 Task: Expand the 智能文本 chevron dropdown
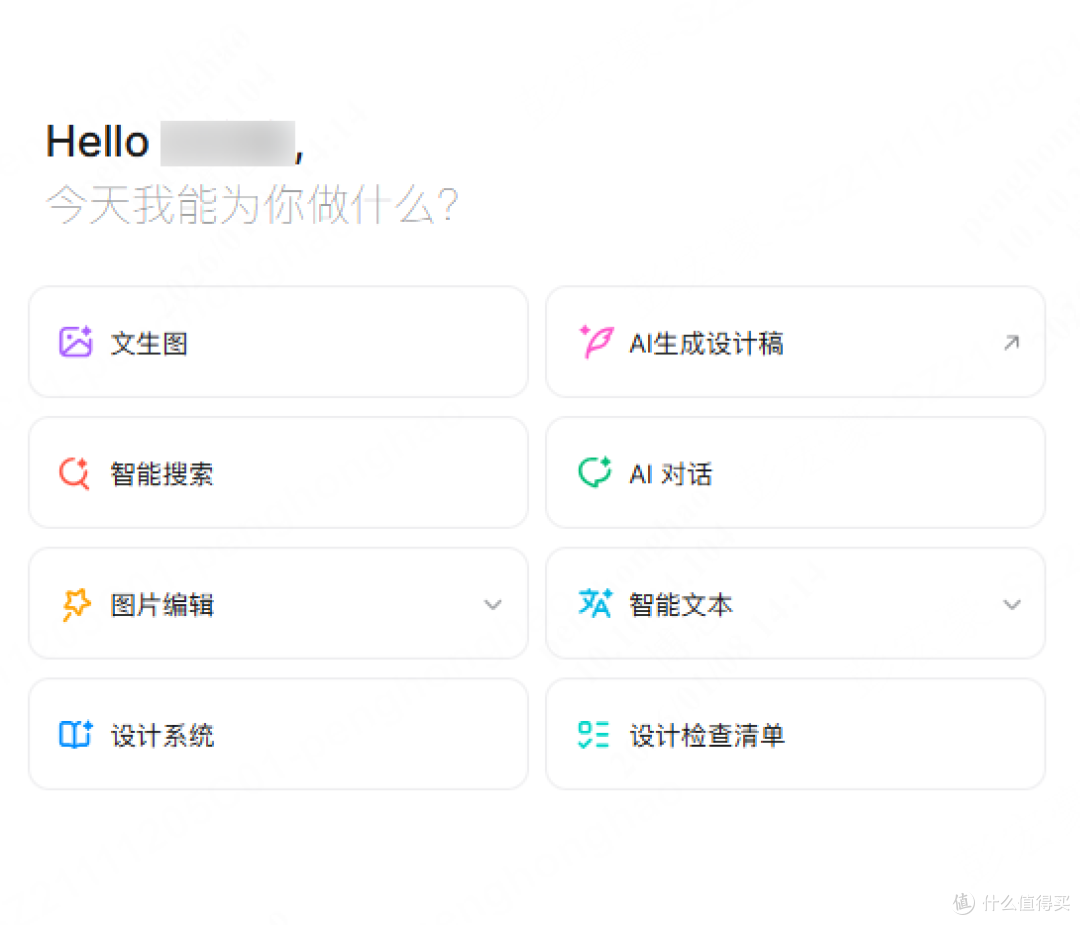[1011, 605]
